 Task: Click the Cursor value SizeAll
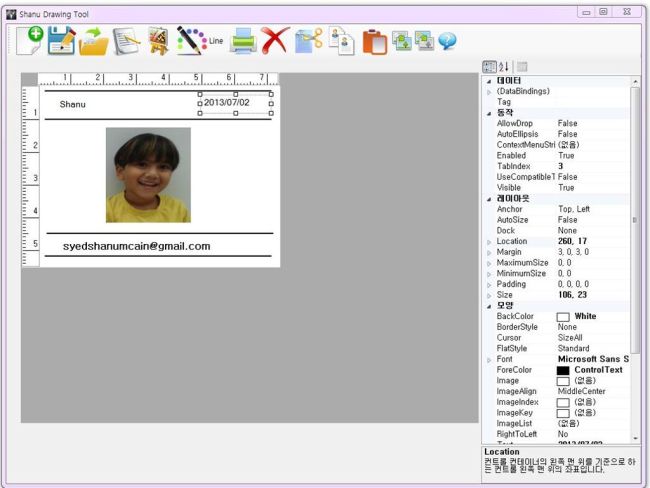tap(570, 338)
